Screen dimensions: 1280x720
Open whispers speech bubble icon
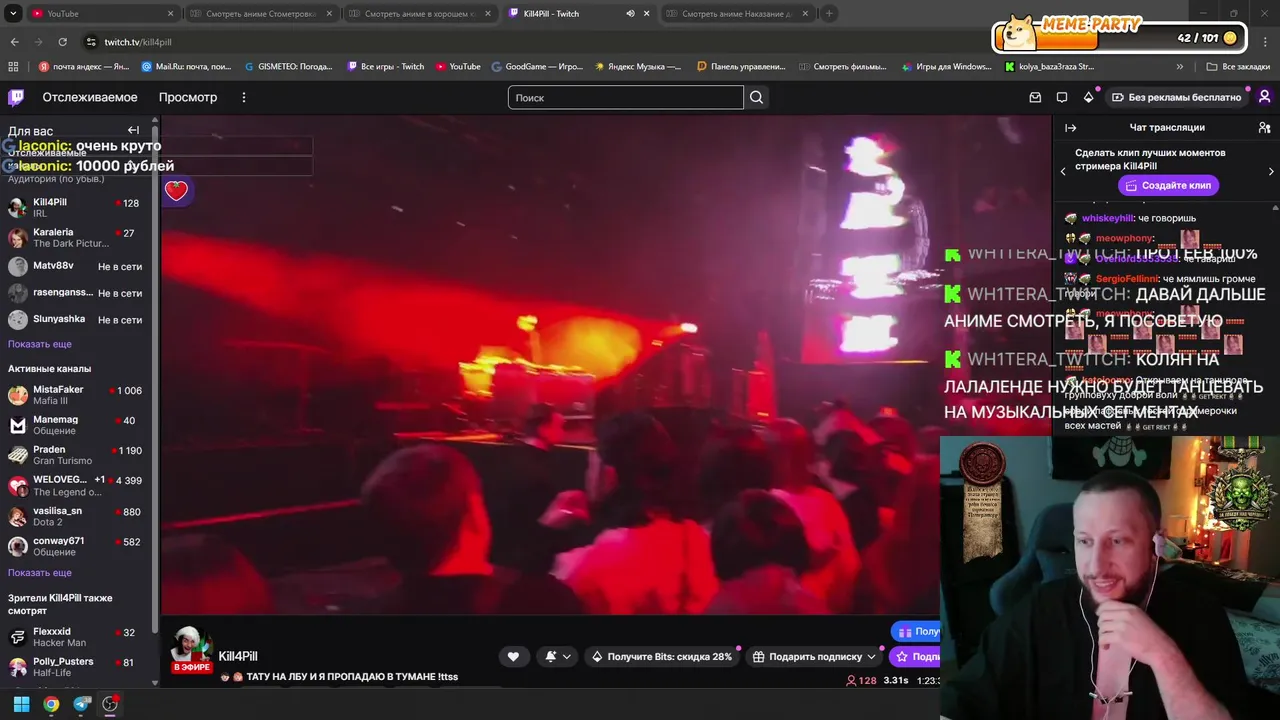[x=1062, y=97]
